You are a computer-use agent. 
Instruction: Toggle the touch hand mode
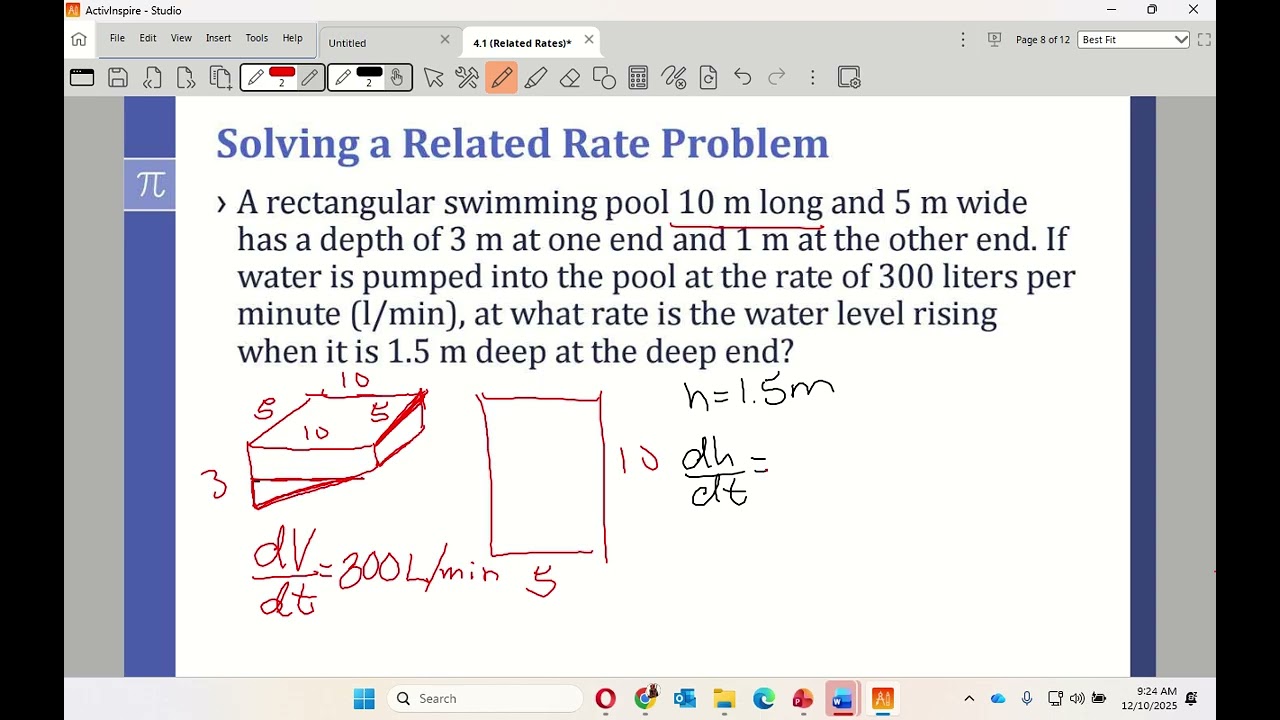click(397, 78)
